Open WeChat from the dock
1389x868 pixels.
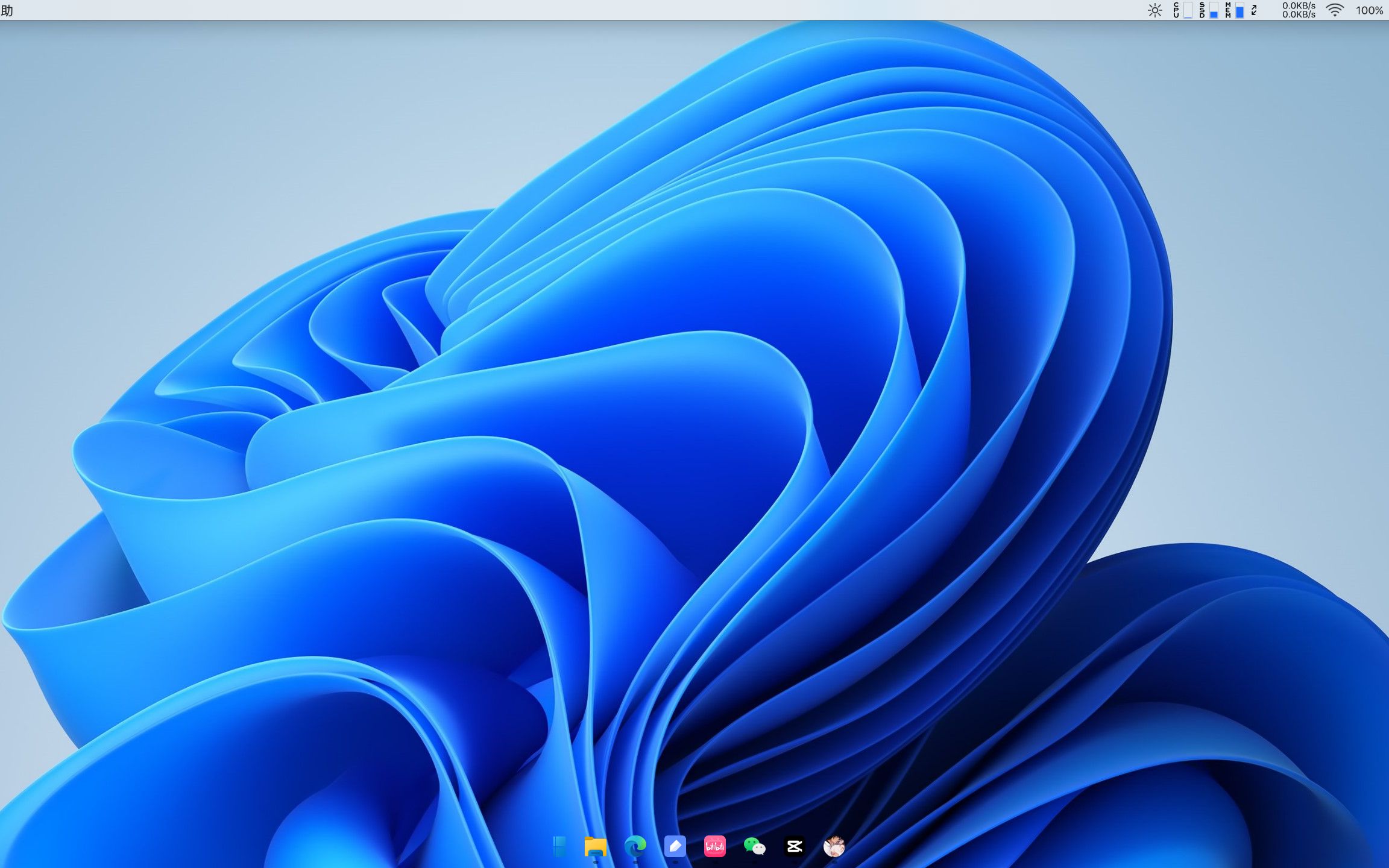[x=754, y=846]
